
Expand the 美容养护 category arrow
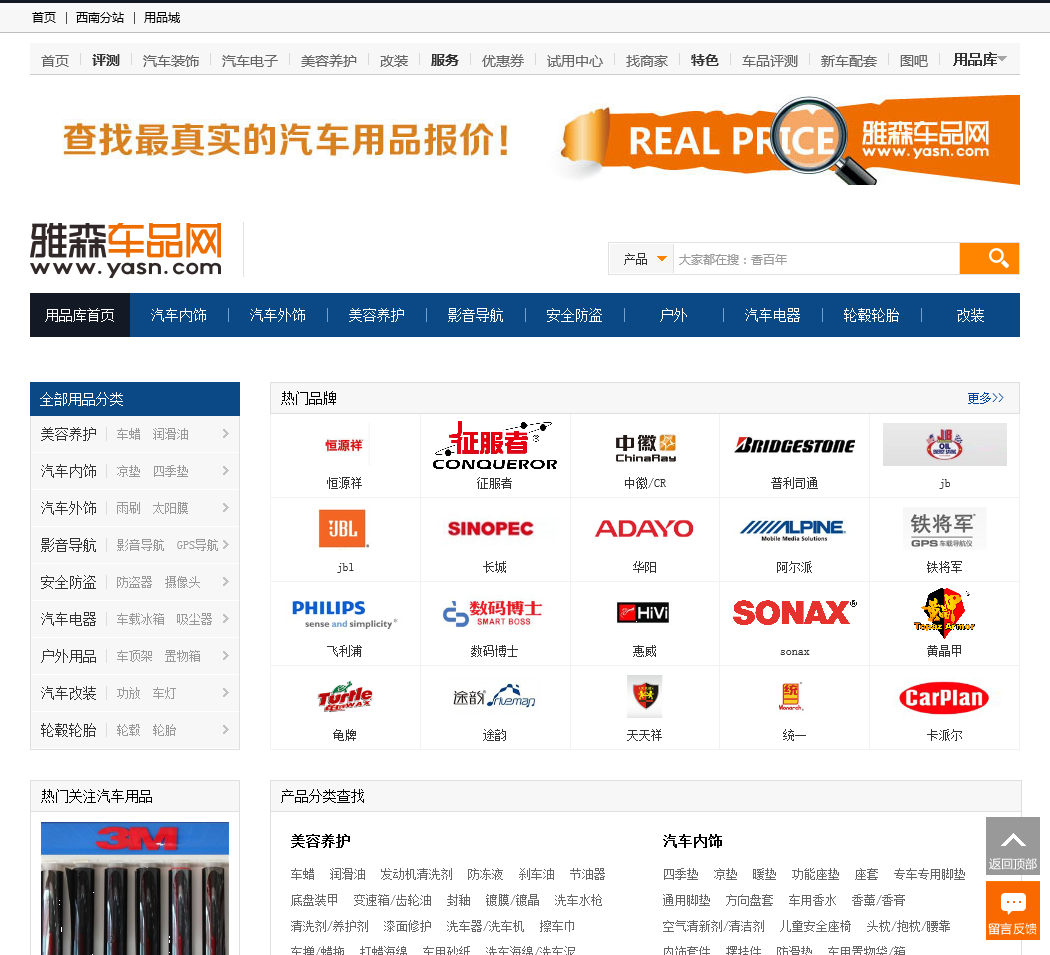[226, 434]
